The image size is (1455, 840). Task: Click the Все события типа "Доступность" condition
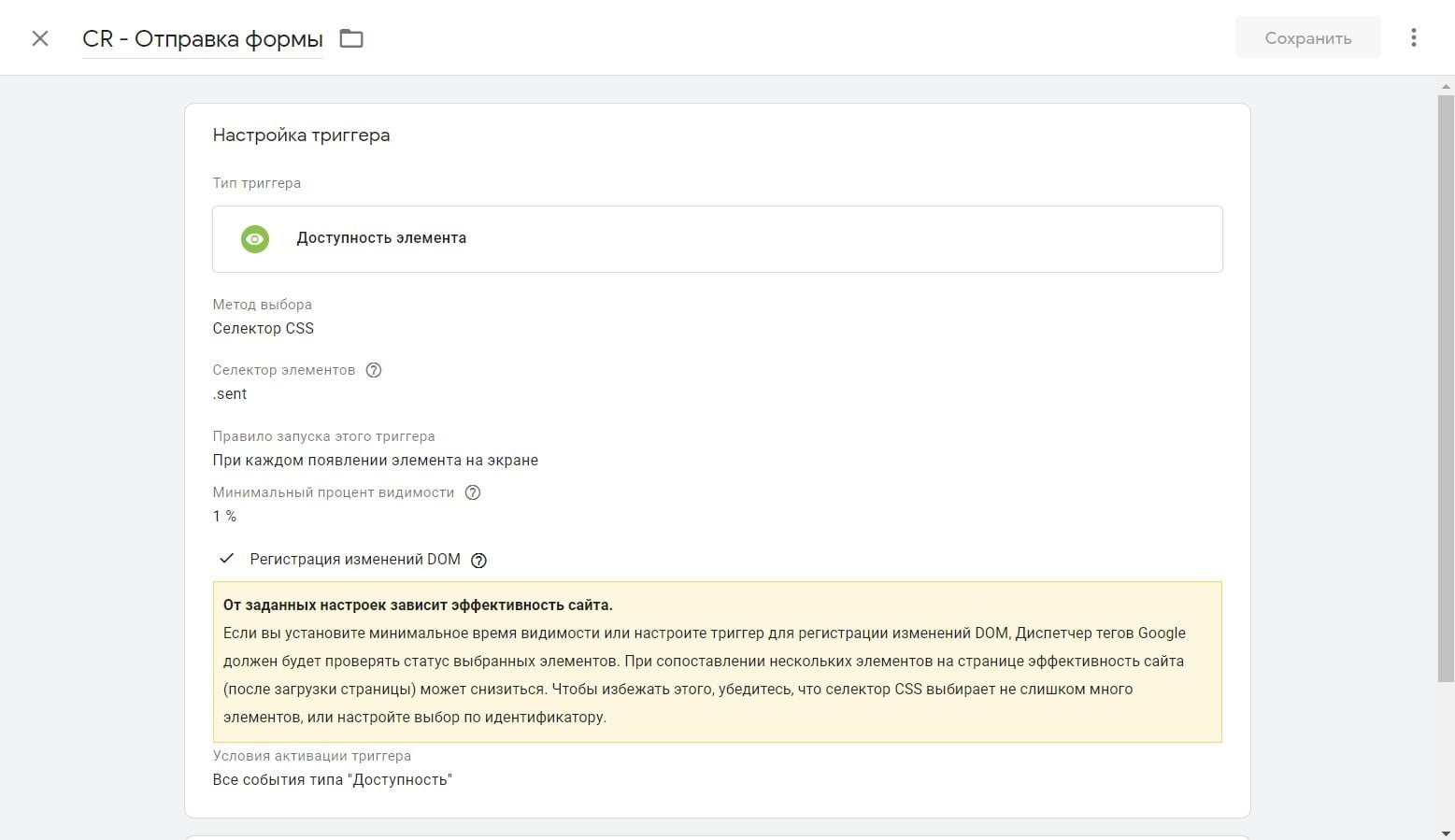point(332,779)
